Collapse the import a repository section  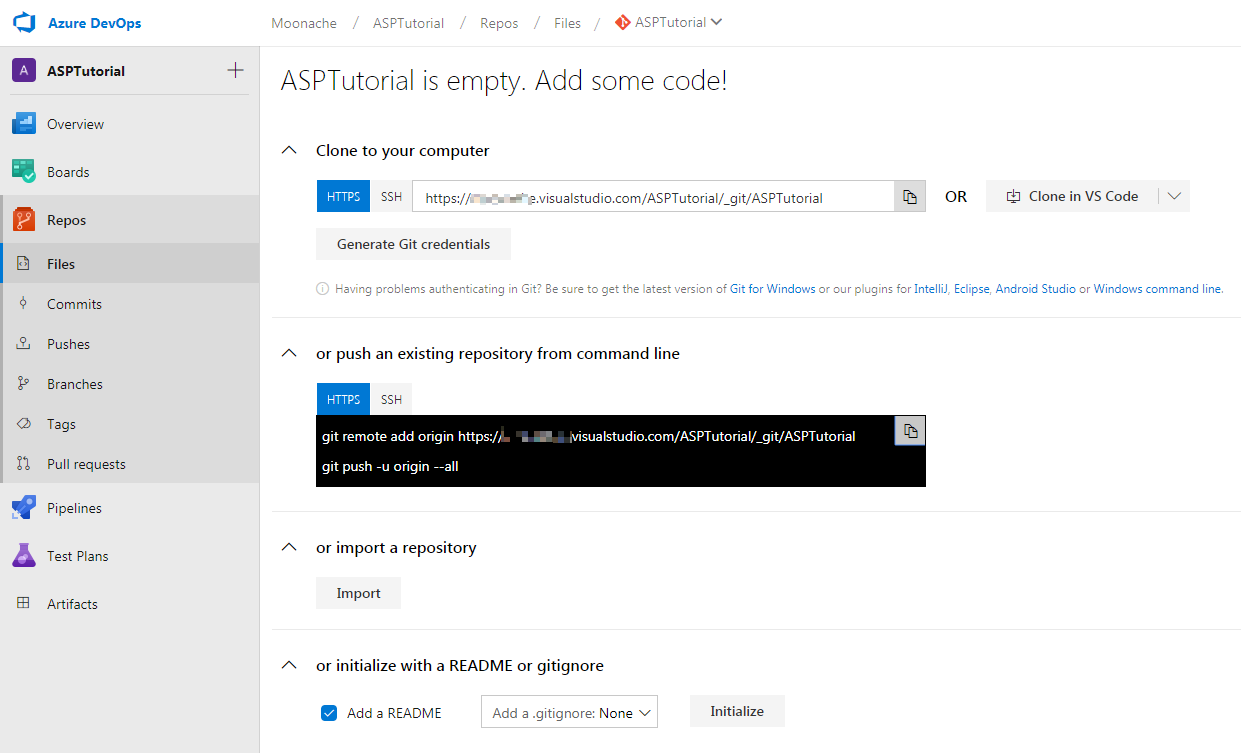pos(289,547)
